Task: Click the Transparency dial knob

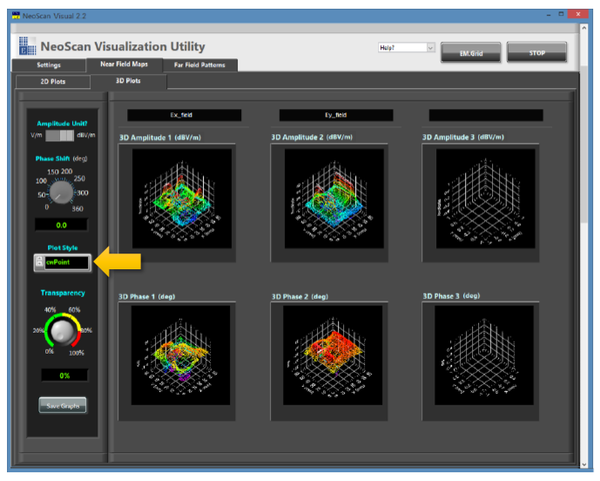Action: [x=62, y=330]
